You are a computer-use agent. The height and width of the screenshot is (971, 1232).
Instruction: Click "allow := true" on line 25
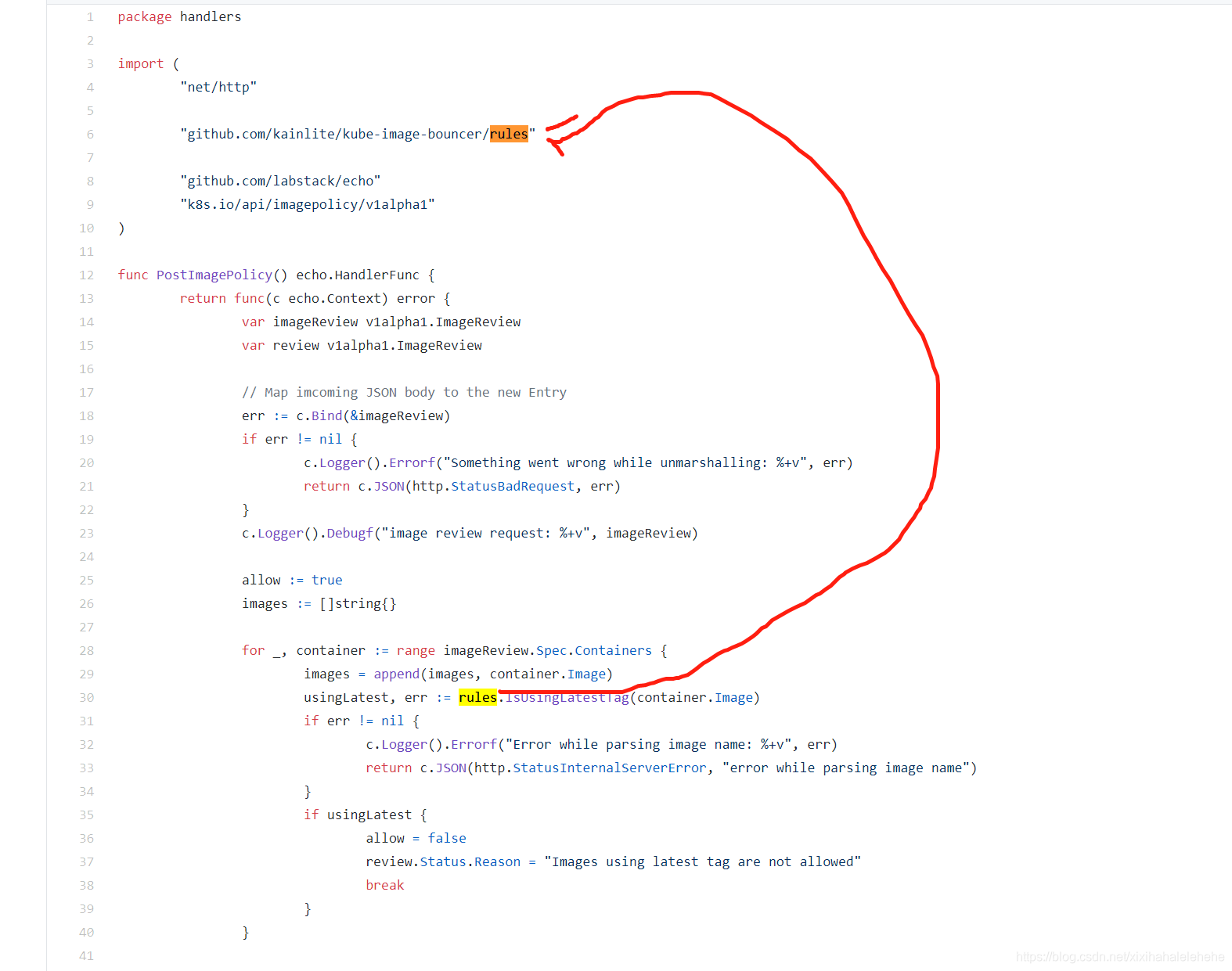[292, 580]
